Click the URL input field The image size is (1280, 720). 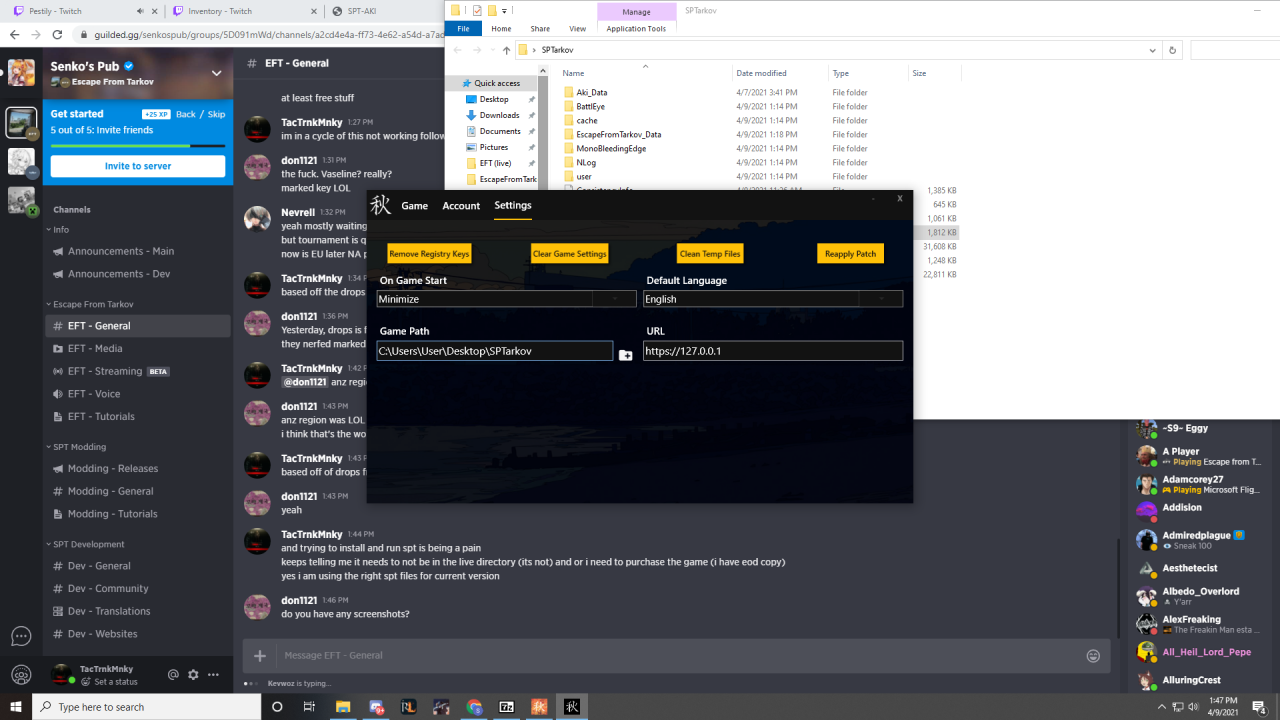[773, 351]
